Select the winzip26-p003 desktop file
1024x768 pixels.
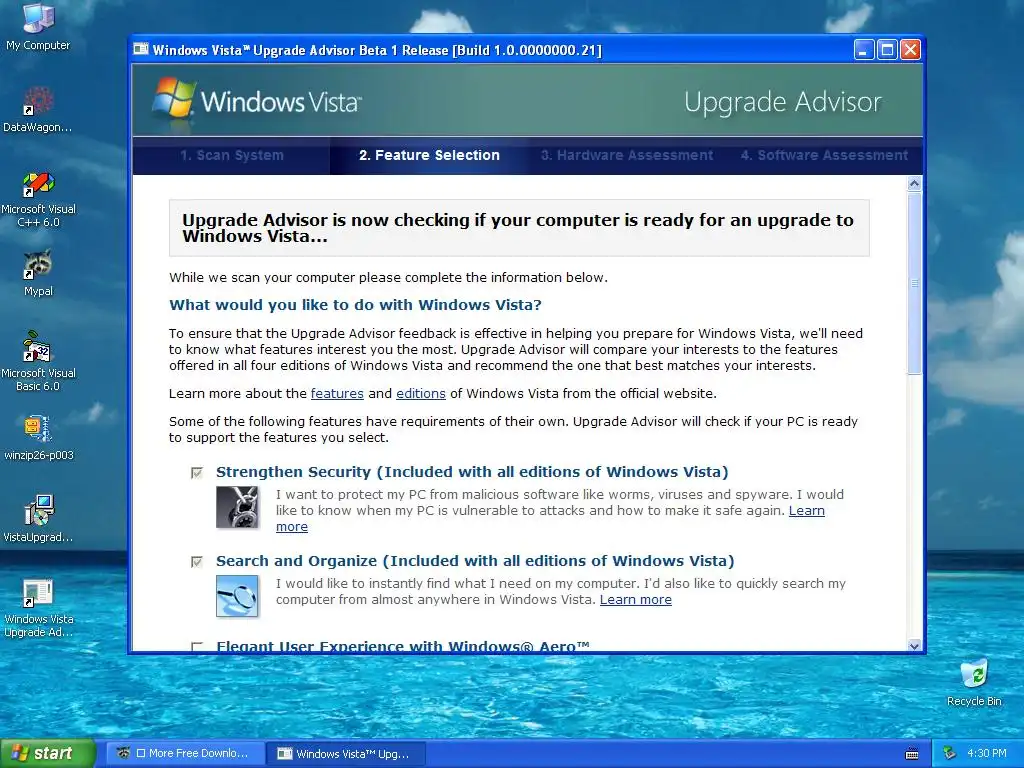click(38, 437)
